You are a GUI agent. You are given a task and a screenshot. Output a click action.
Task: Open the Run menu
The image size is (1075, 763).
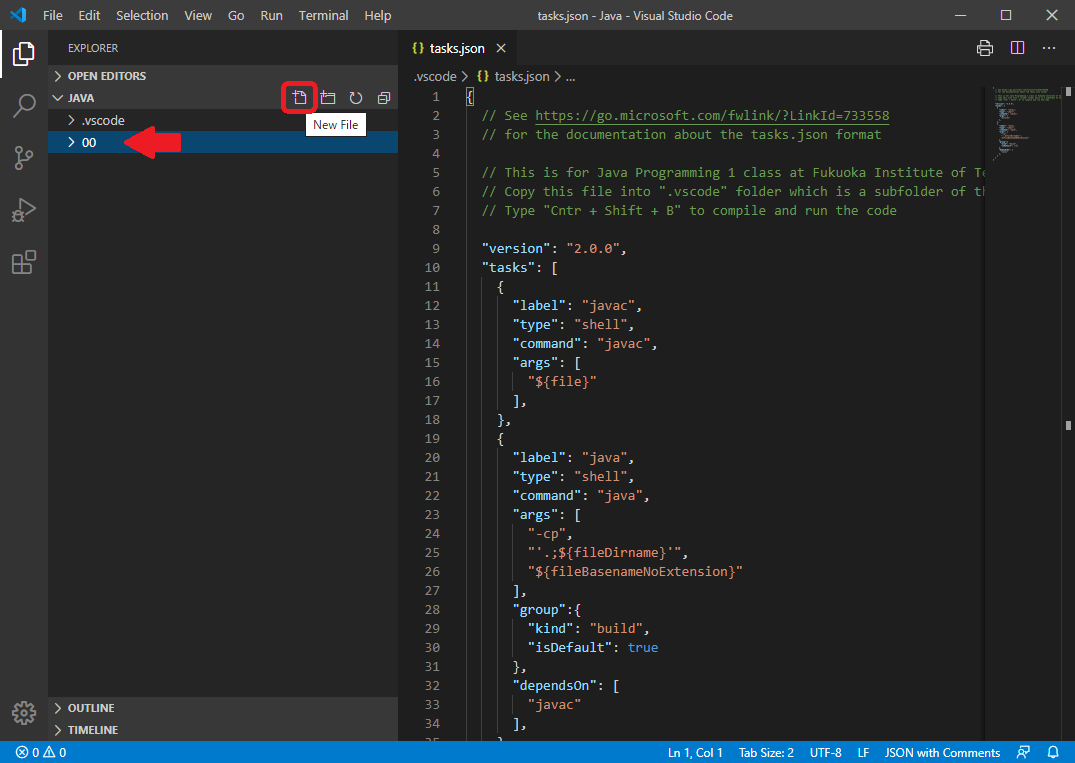click(271, 15)
